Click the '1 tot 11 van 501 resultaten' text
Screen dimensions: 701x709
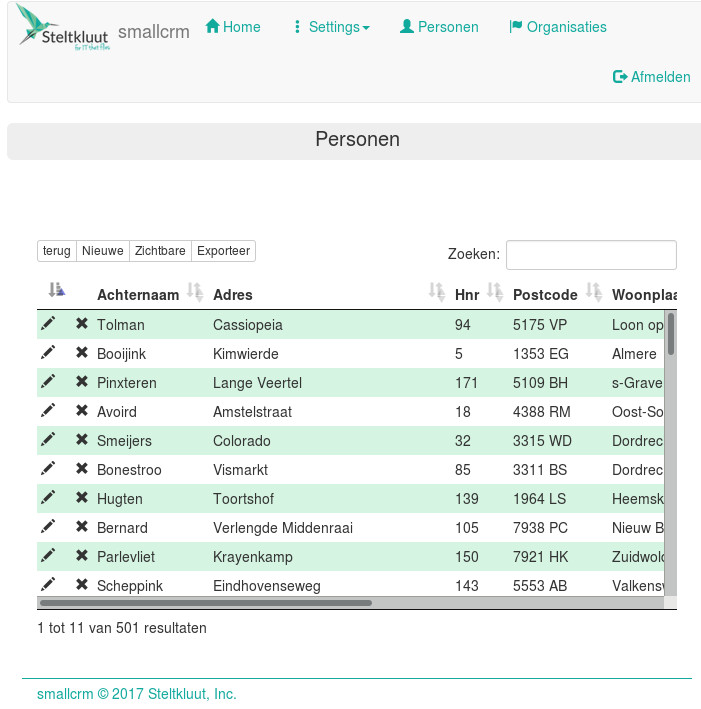pyautogui.click(x=122, y=628)
